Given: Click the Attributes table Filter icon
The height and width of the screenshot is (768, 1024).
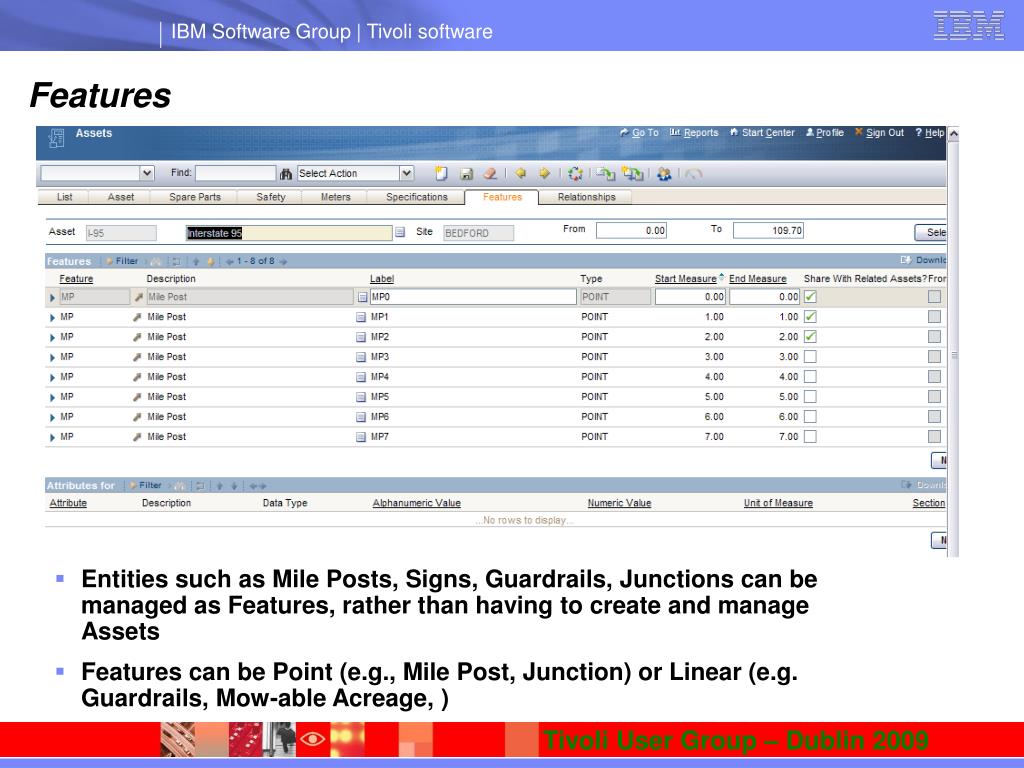Looking at the screenshot, I should tap(133, 486).
